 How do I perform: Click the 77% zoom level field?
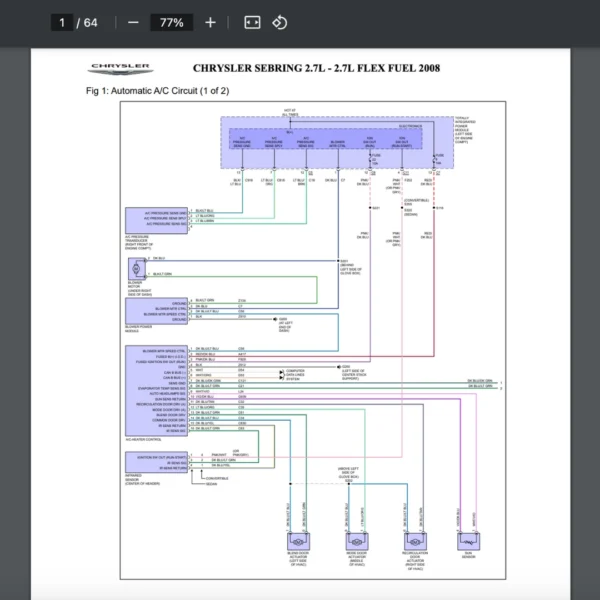[169, 22]
